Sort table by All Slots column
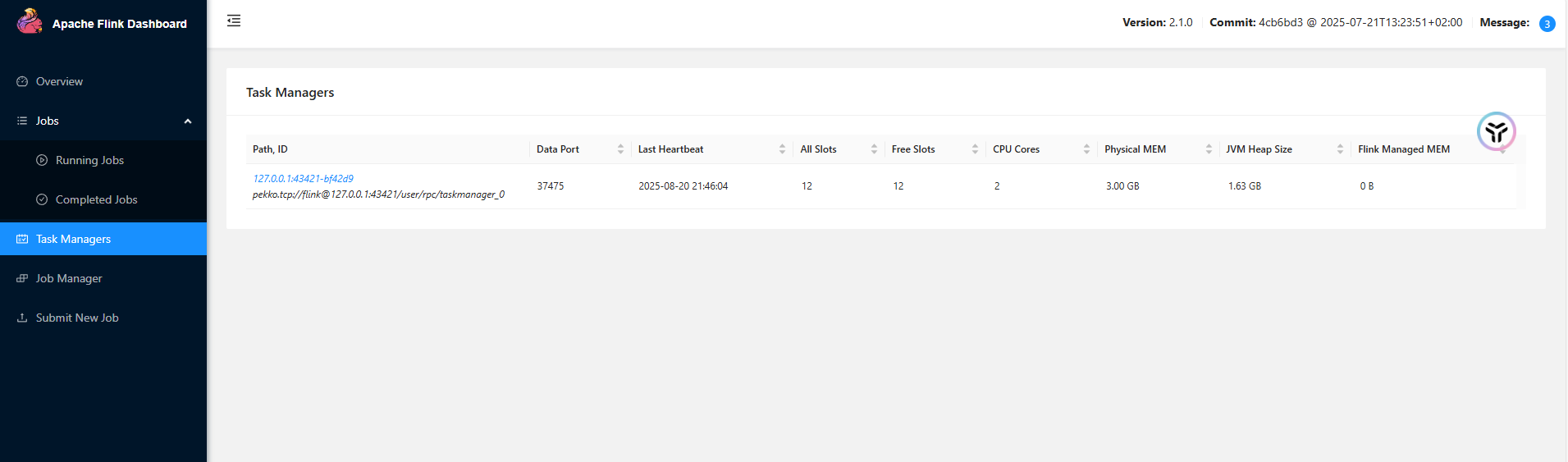The width and height of the screenshot is (1568, 462). (x=874, y=149)
